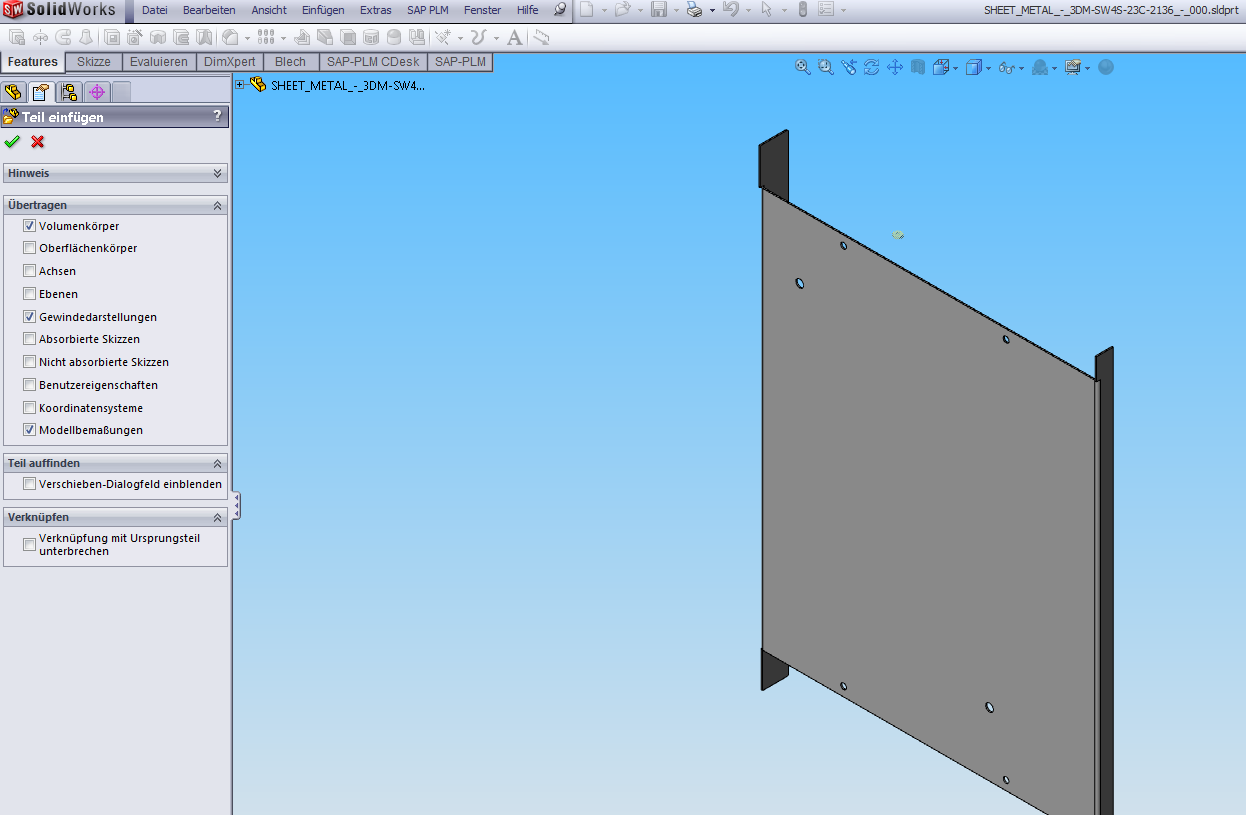1246x815 pixels.
Task: Expand the SHEET_METAL tree node
Action: 240,85
